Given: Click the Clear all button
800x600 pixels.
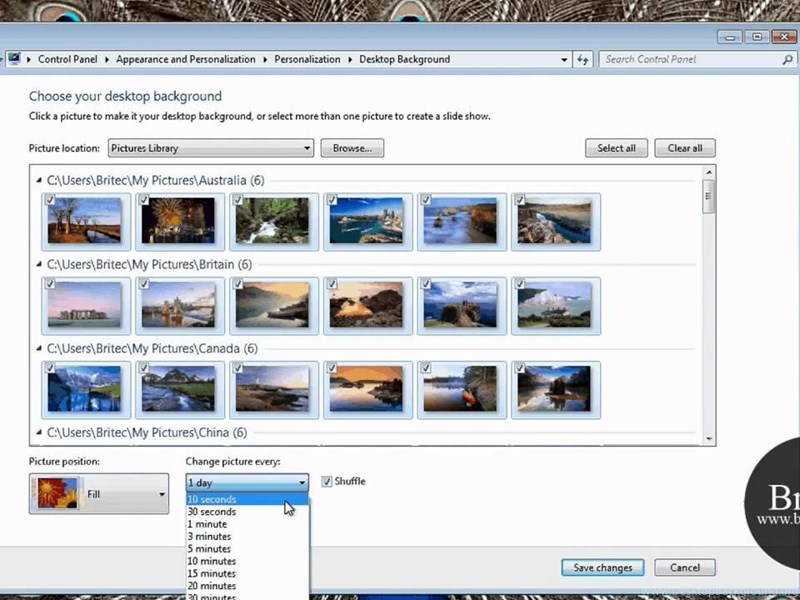Looking at the screenshot, I should point(685,148).
